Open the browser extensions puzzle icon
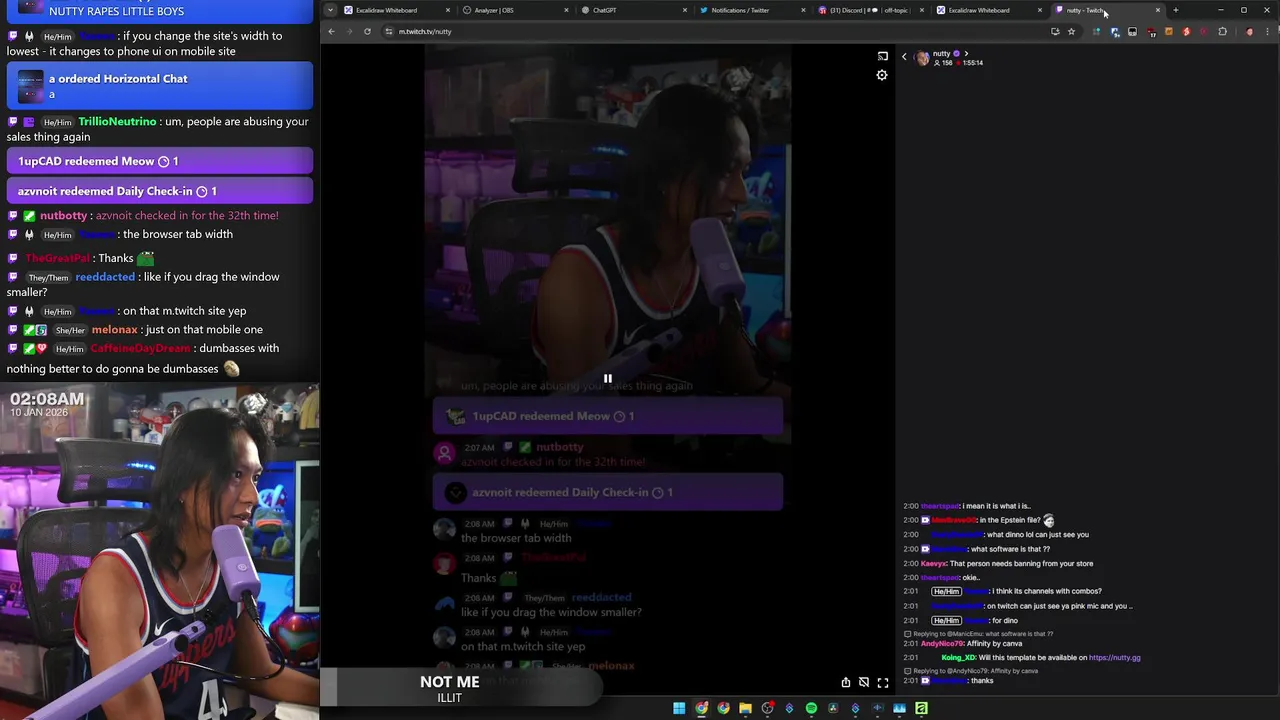The width and height of the screenshot is (1280, 720). pyautogui.click(x=1222, y=31)
